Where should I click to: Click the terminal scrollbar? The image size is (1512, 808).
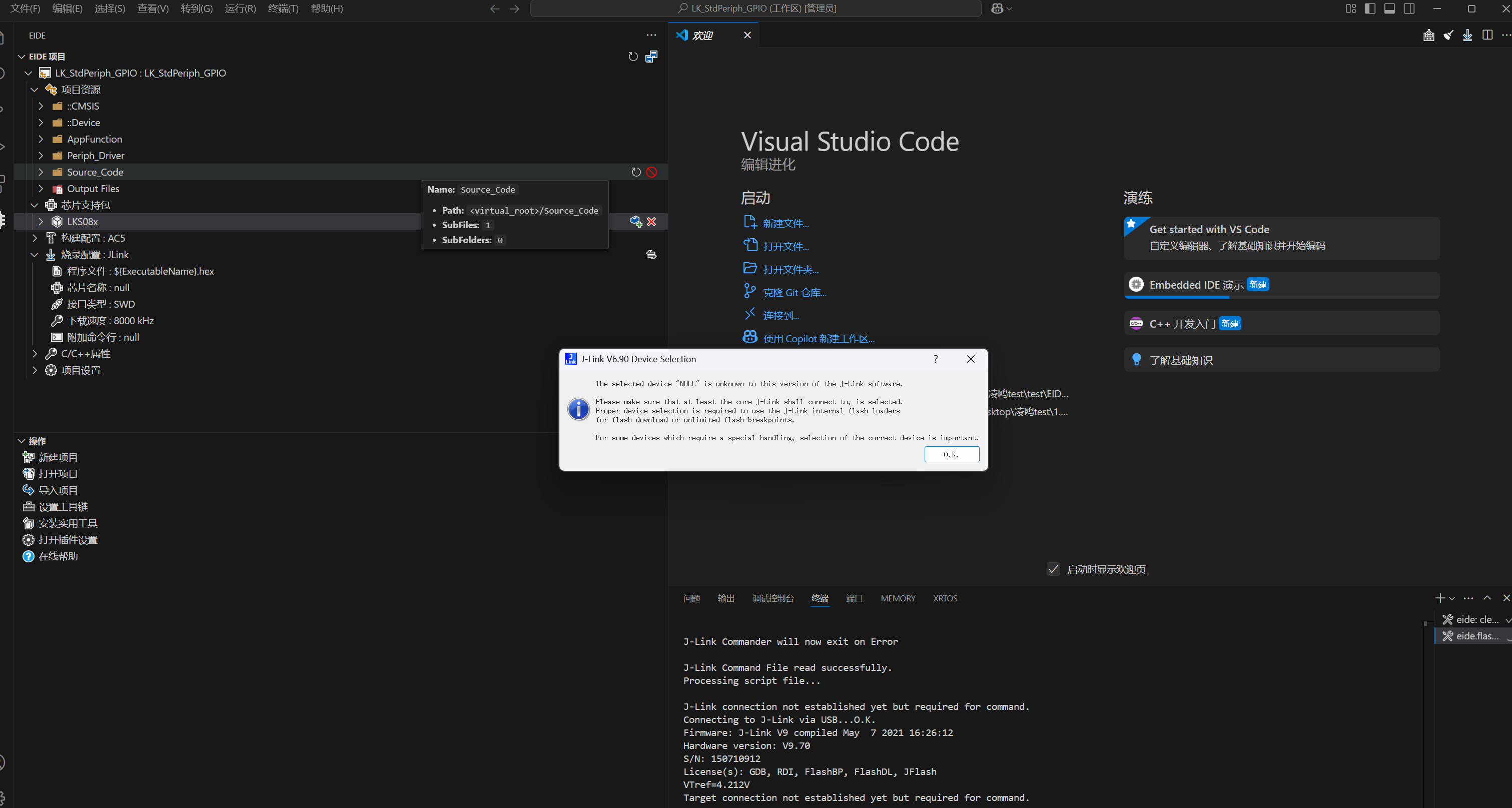[1425, 624]
